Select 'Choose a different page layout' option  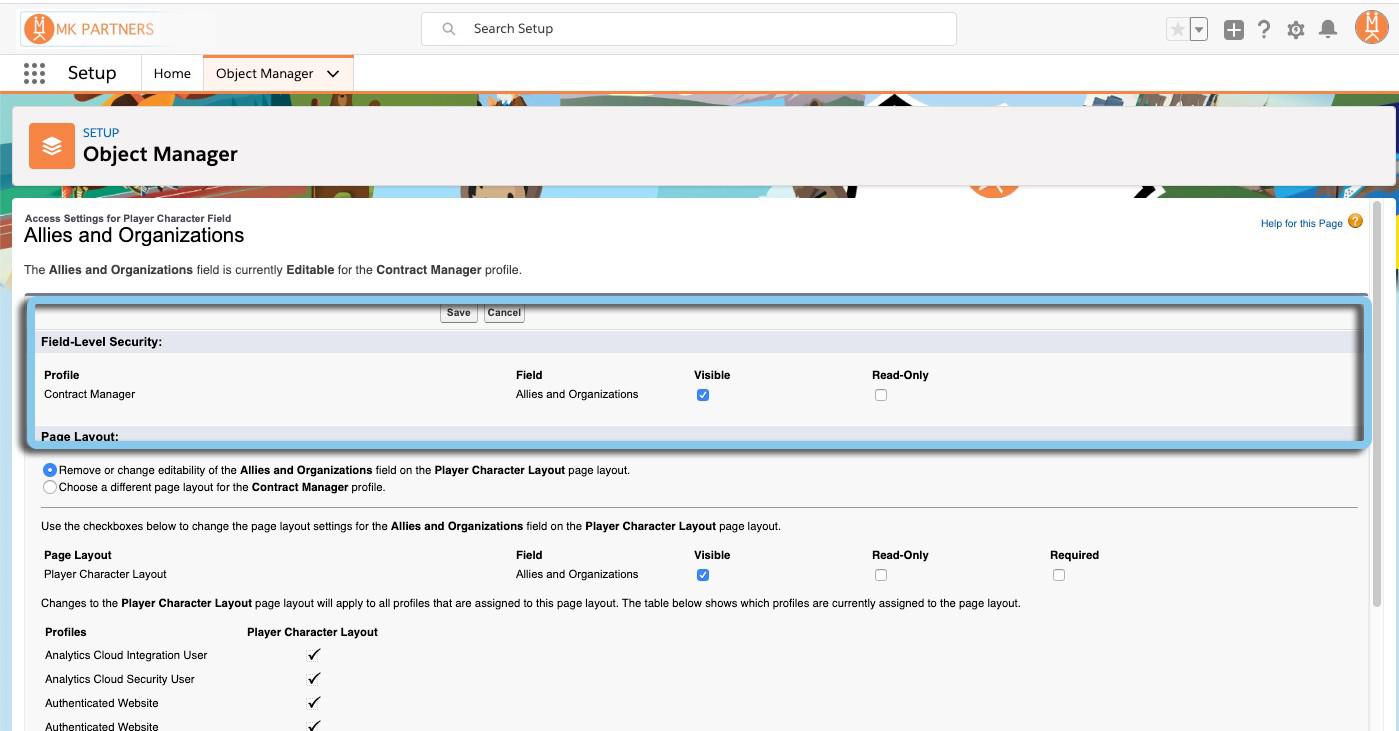click(50, 487)
